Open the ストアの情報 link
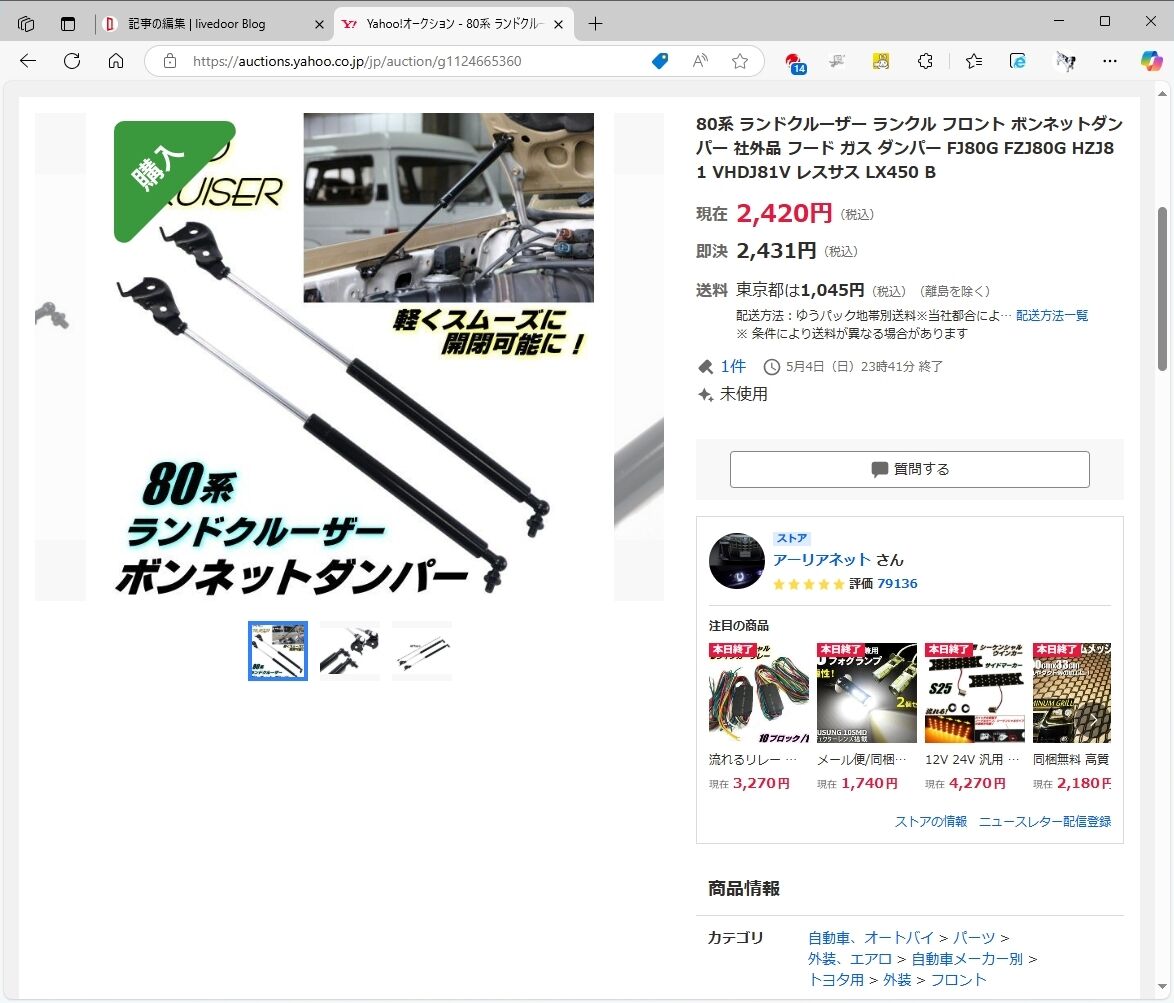This screenshot has width=1174, height=1003. point(931,821)
